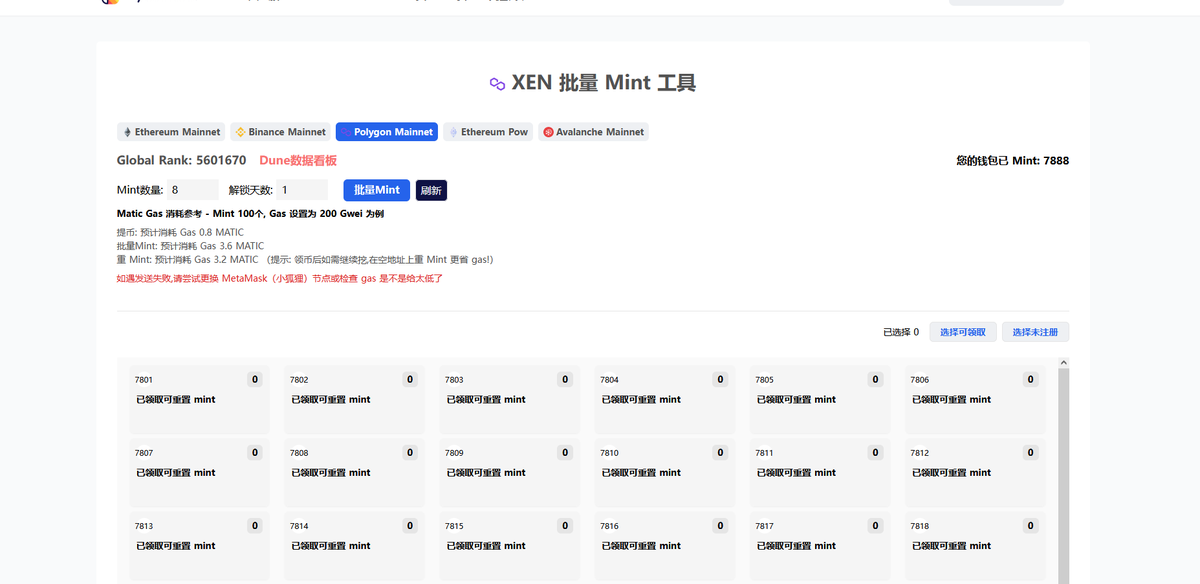Image resolution: width=1200 pixels, height=584 pixels.
Task: Click the card list scrollbar up arrow
Action: 1063,363
